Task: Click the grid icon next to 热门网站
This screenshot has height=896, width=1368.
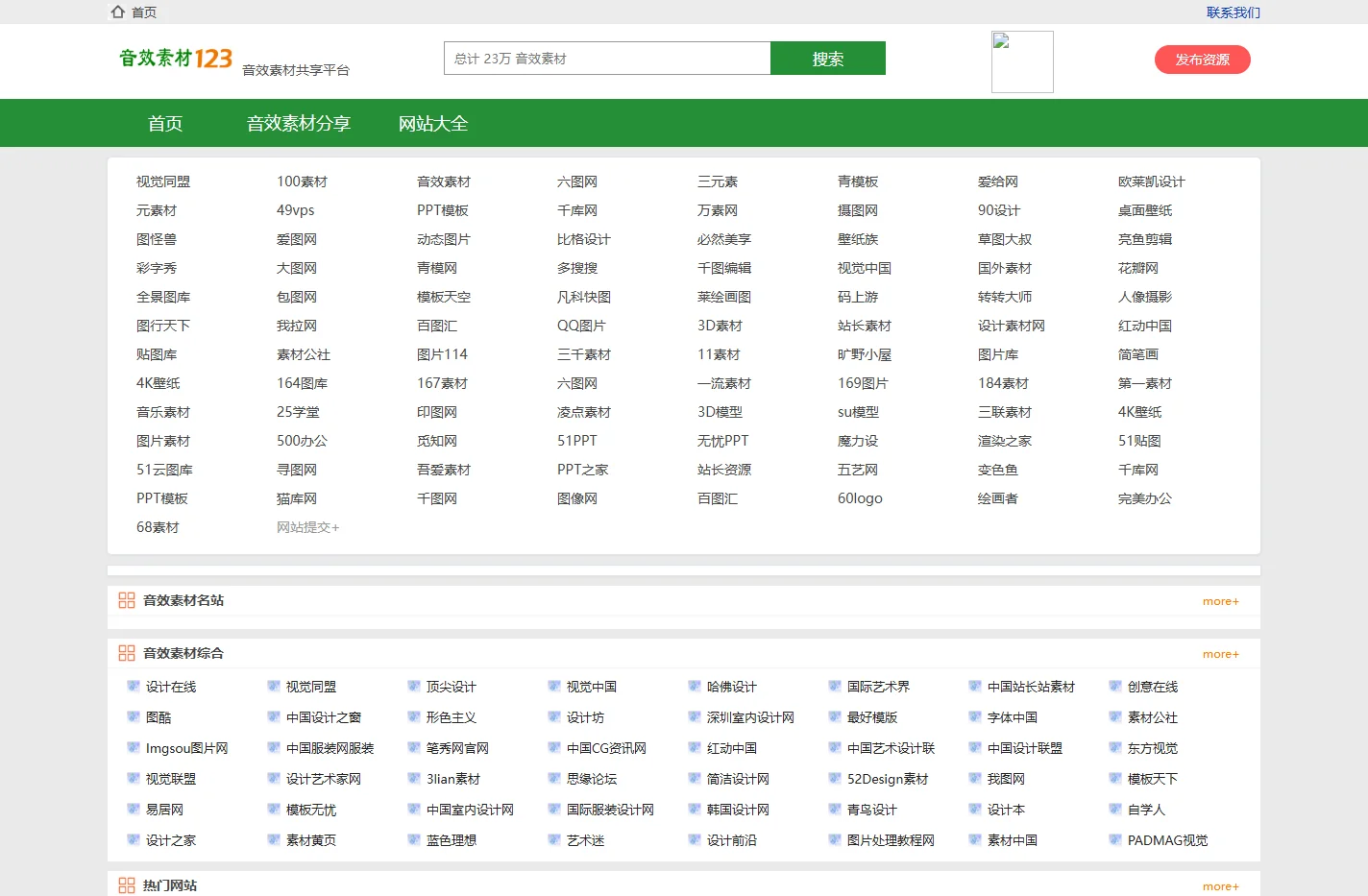Action: 127,885
